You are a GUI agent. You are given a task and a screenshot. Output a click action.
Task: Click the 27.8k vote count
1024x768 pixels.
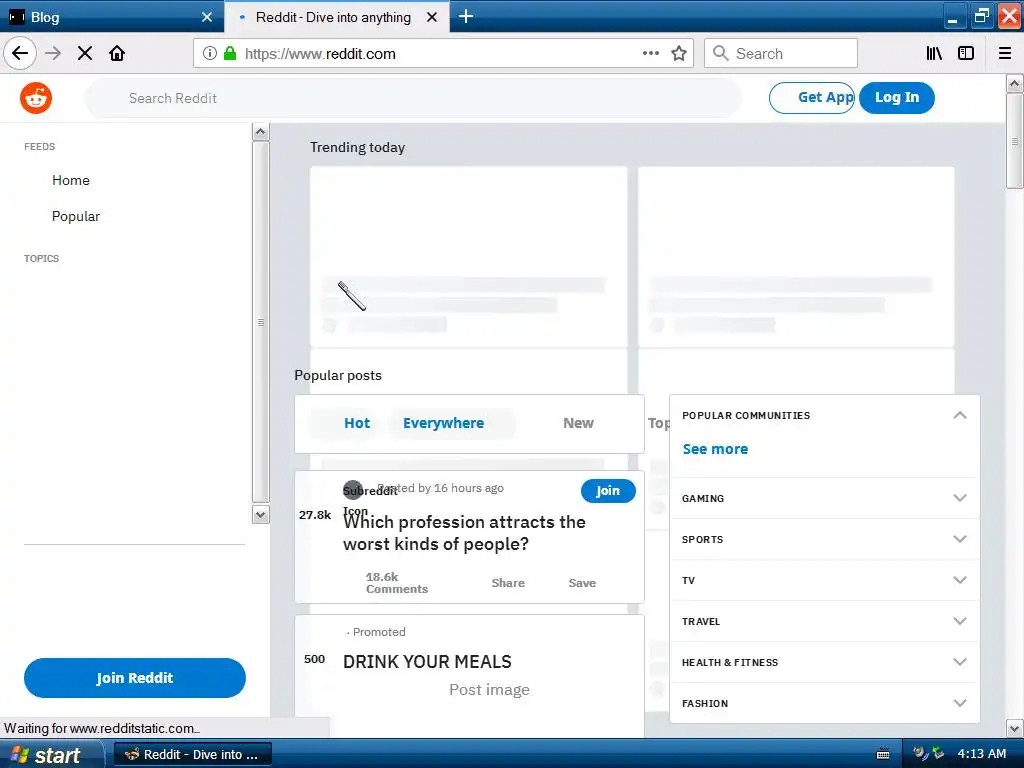click(315, 515)
